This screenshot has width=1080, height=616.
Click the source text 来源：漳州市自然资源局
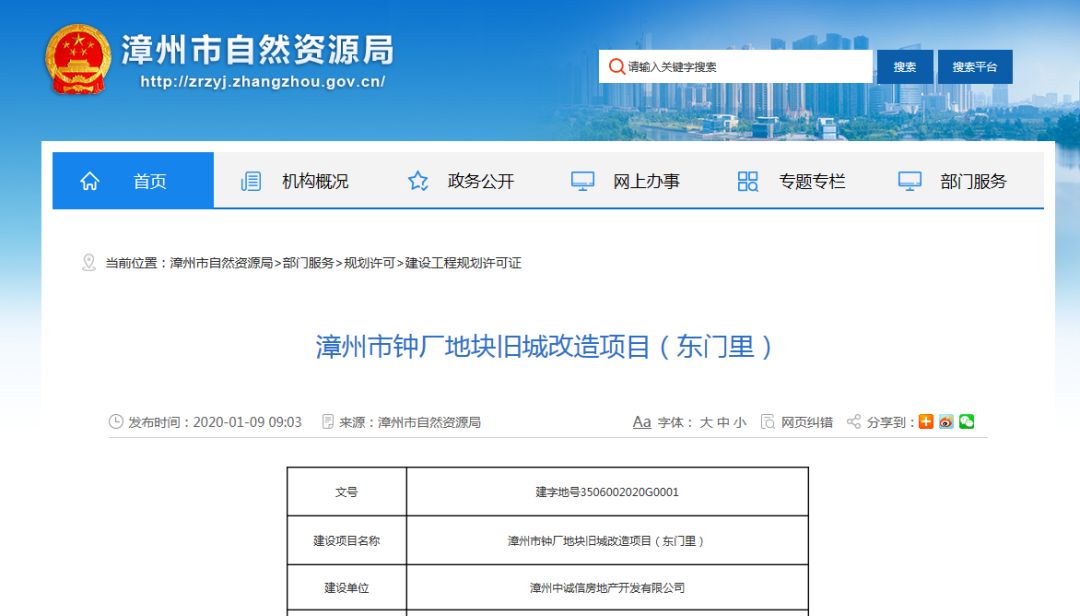click(410, 422)
